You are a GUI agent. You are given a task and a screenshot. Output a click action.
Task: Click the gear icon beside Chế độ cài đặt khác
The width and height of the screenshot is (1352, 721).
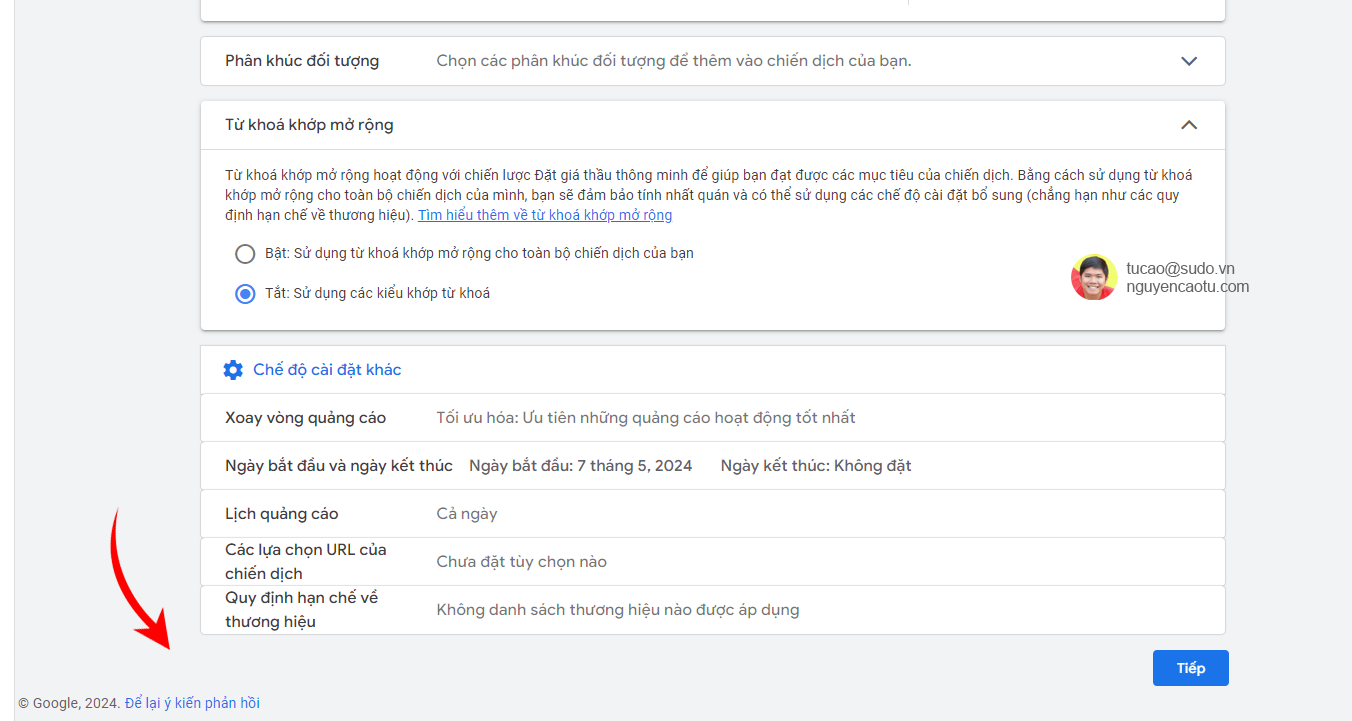pyautogui.click(x=233, y=370)
